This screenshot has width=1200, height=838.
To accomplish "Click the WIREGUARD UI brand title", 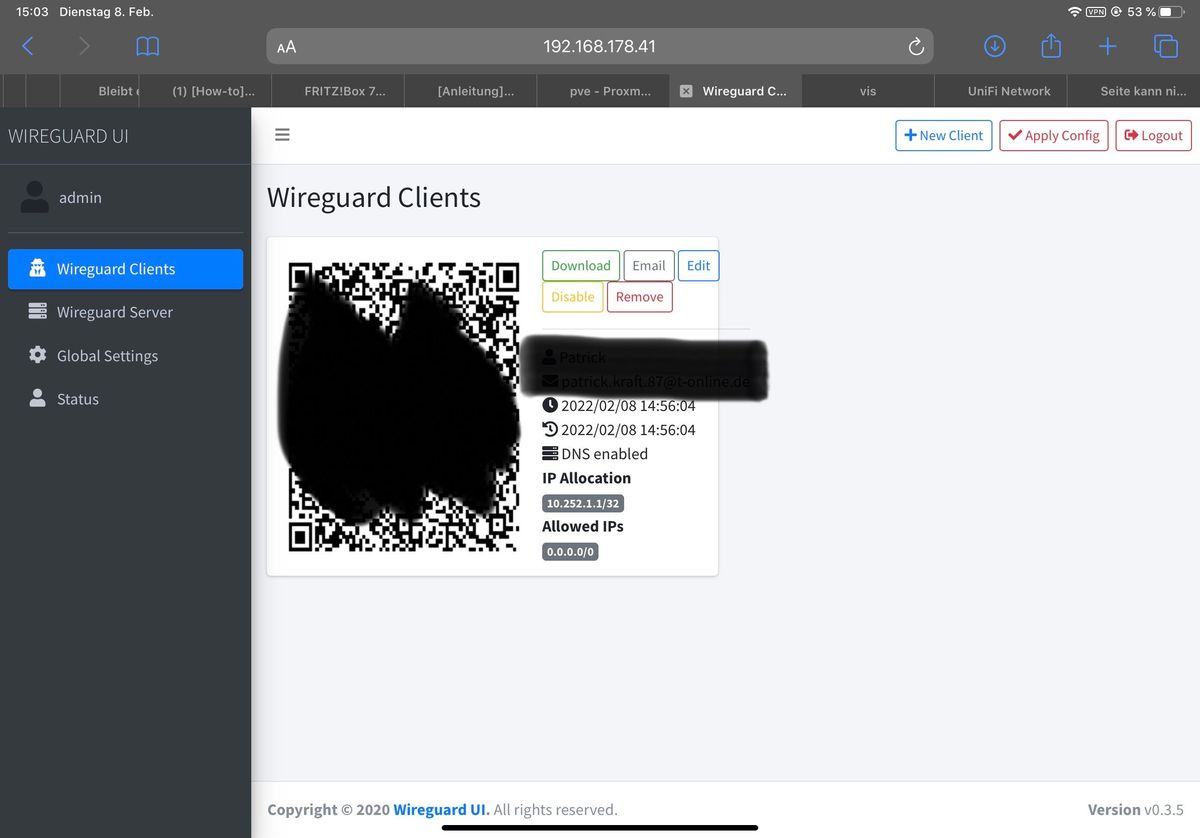I will (69, 136).
